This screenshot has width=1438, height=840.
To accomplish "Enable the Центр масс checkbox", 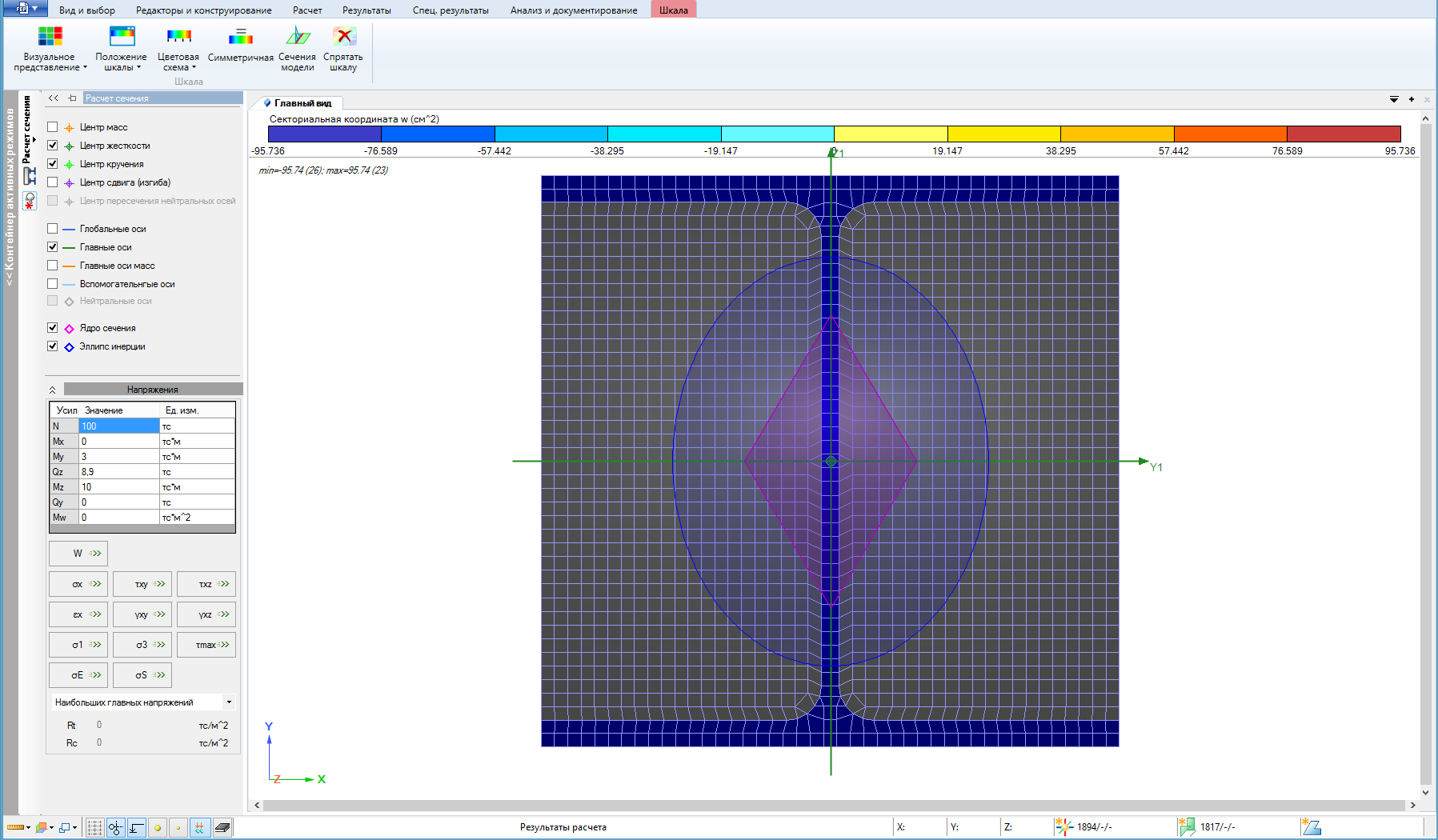I will click(x=53, y=127).
